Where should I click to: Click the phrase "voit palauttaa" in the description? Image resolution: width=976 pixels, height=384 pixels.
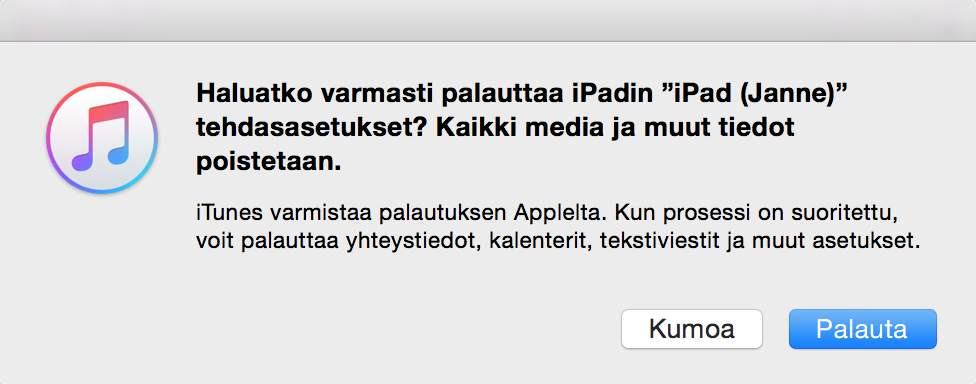pos(268,241)
